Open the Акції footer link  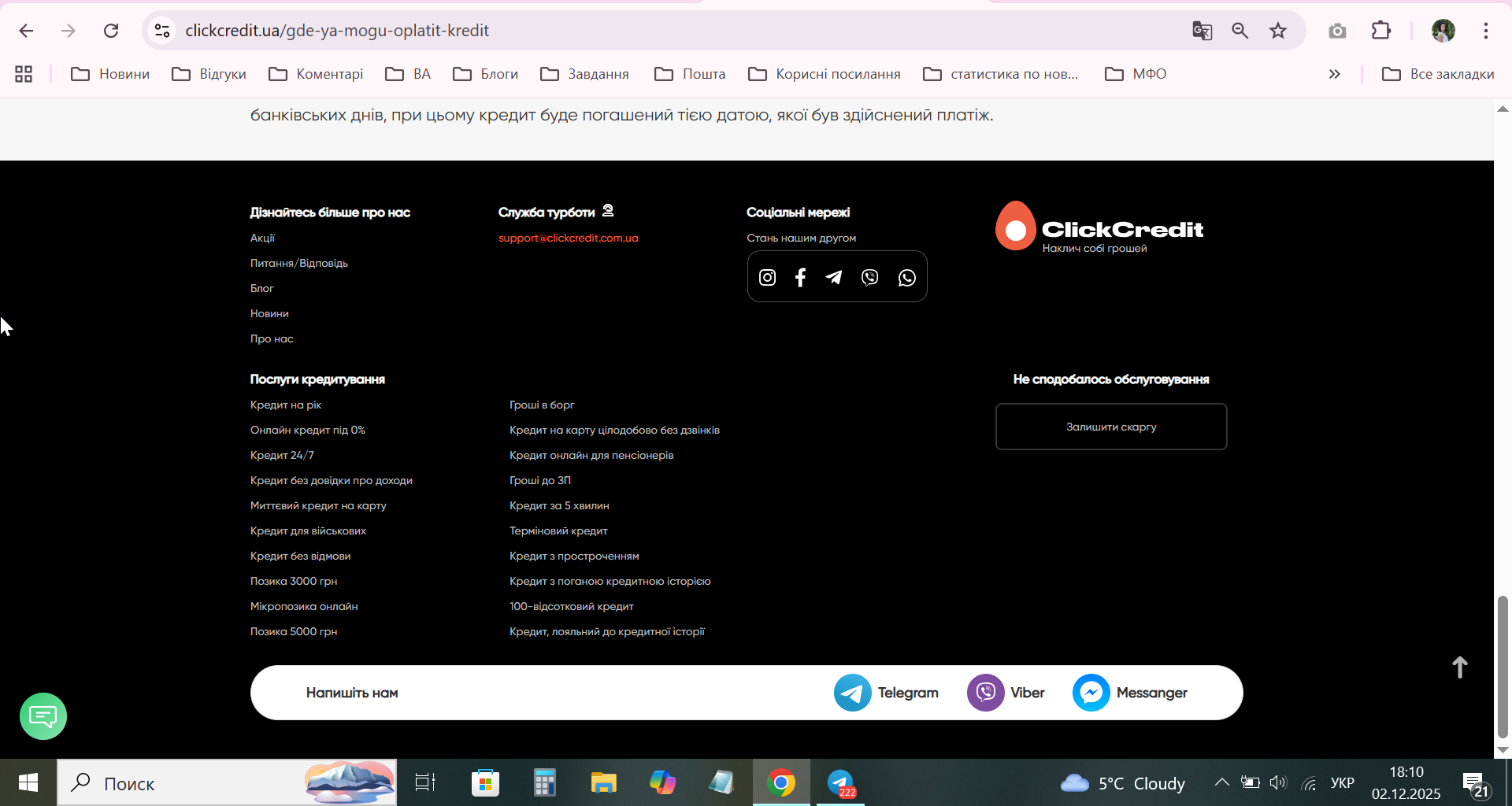click(x=262, y=238)
